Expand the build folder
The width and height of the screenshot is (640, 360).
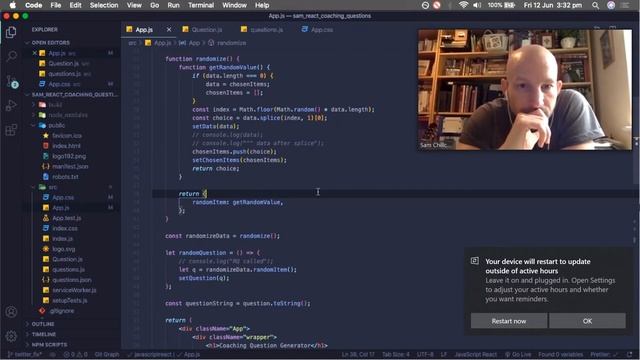click(x=55, y=104)
